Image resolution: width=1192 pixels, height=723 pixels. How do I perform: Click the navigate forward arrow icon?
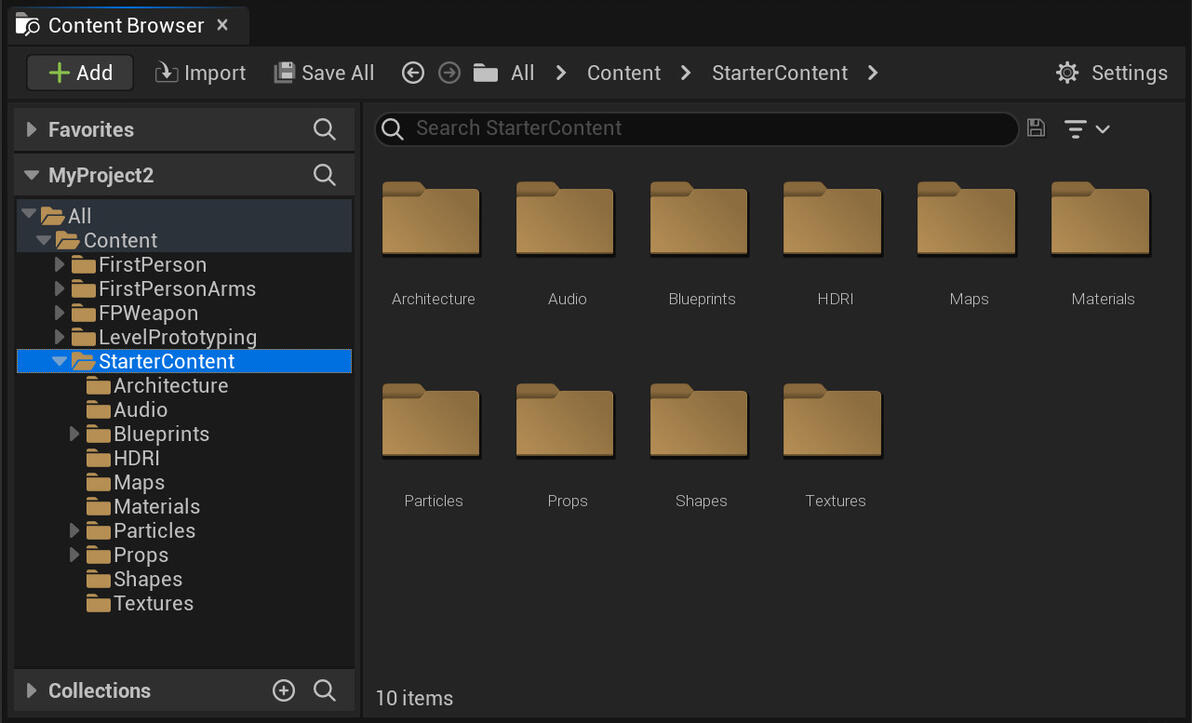[x=450, y=73]
